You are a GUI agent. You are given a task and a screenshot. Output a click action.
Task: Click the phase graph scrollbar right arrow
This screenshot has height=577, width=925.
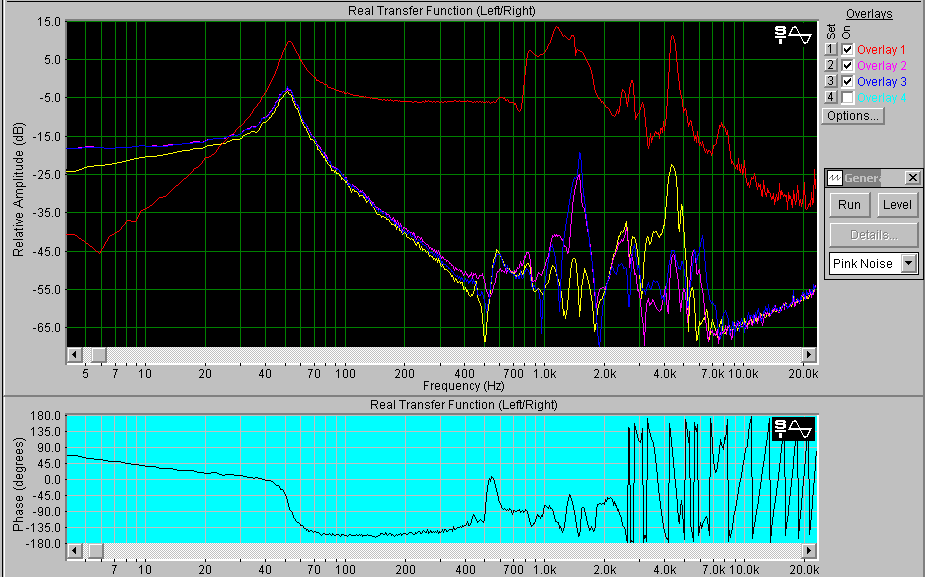[809, 550]
